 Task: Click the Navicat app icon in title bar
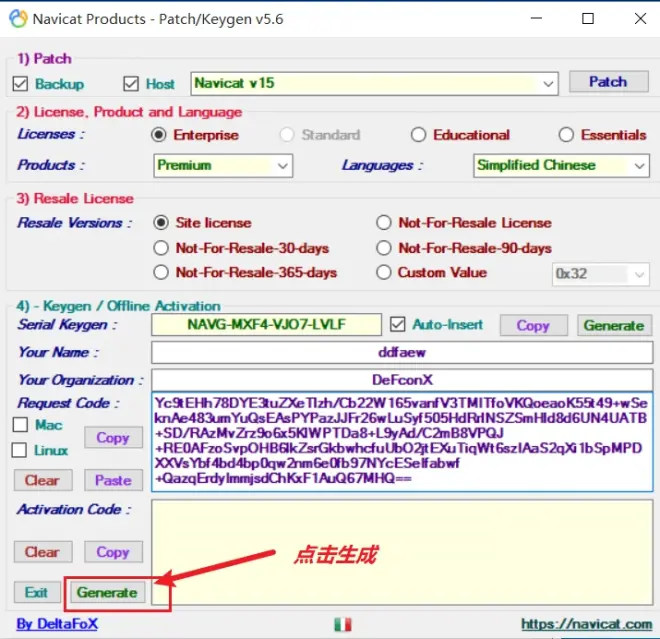pos(19,19)
